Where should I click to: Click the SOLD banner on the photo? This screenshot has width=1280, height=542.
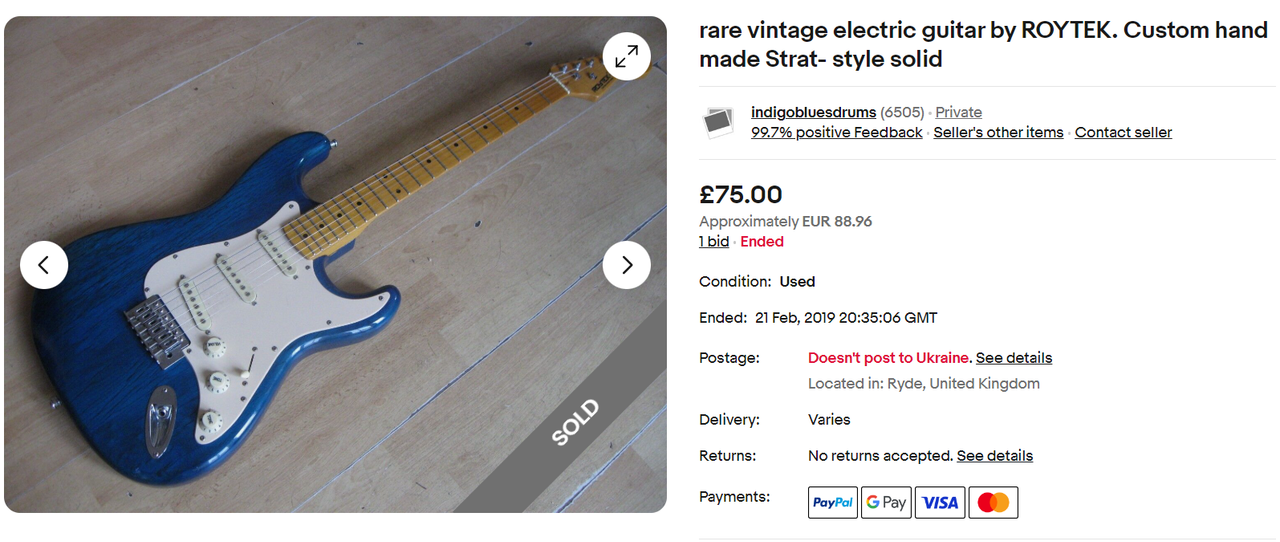click(575, 423)
